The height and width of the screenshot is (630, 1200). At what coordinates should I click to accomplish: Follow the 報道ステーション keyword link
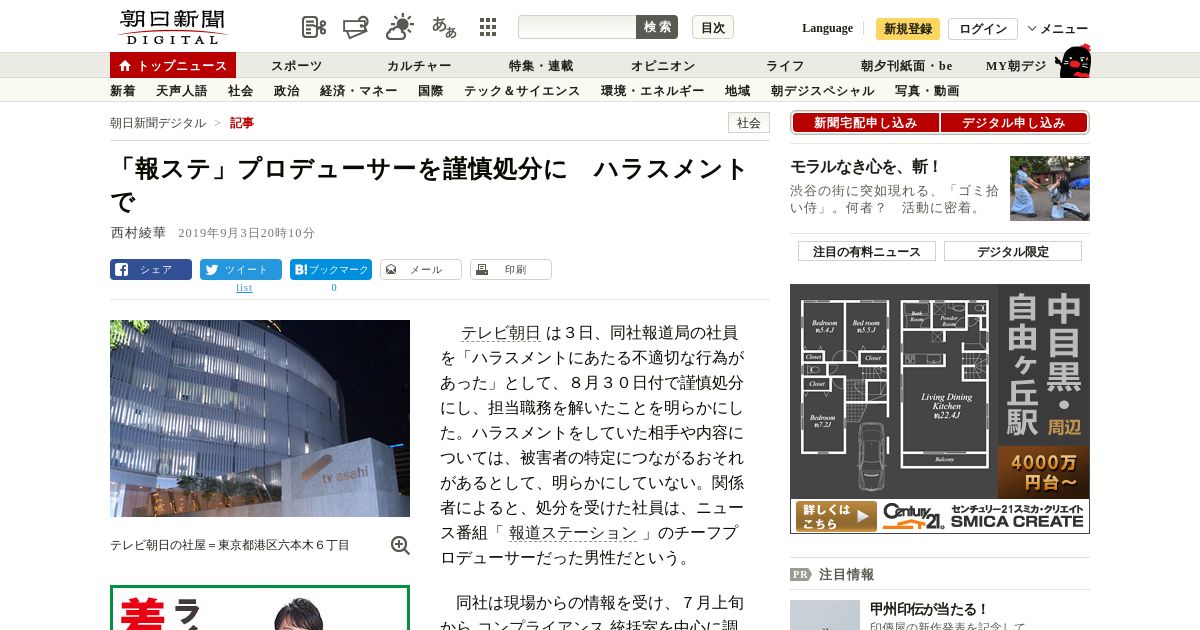[572, 533]
